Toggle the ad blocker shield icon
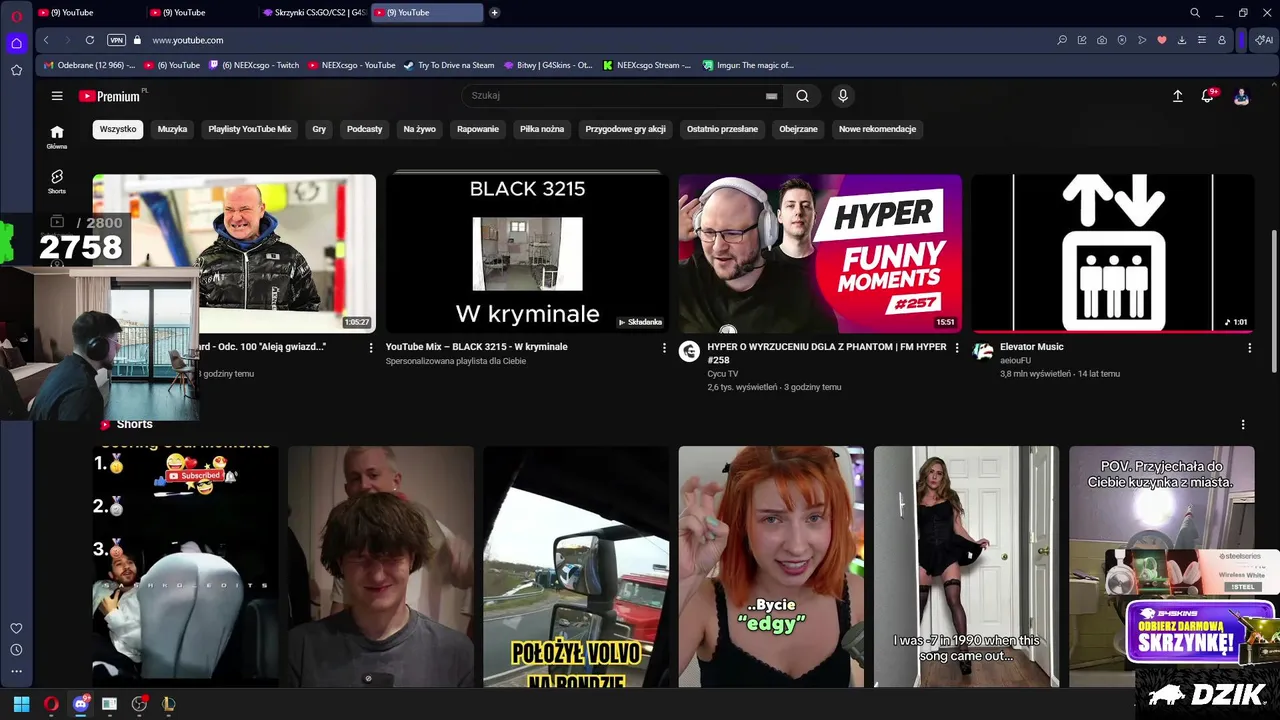 pos(1122,40)
